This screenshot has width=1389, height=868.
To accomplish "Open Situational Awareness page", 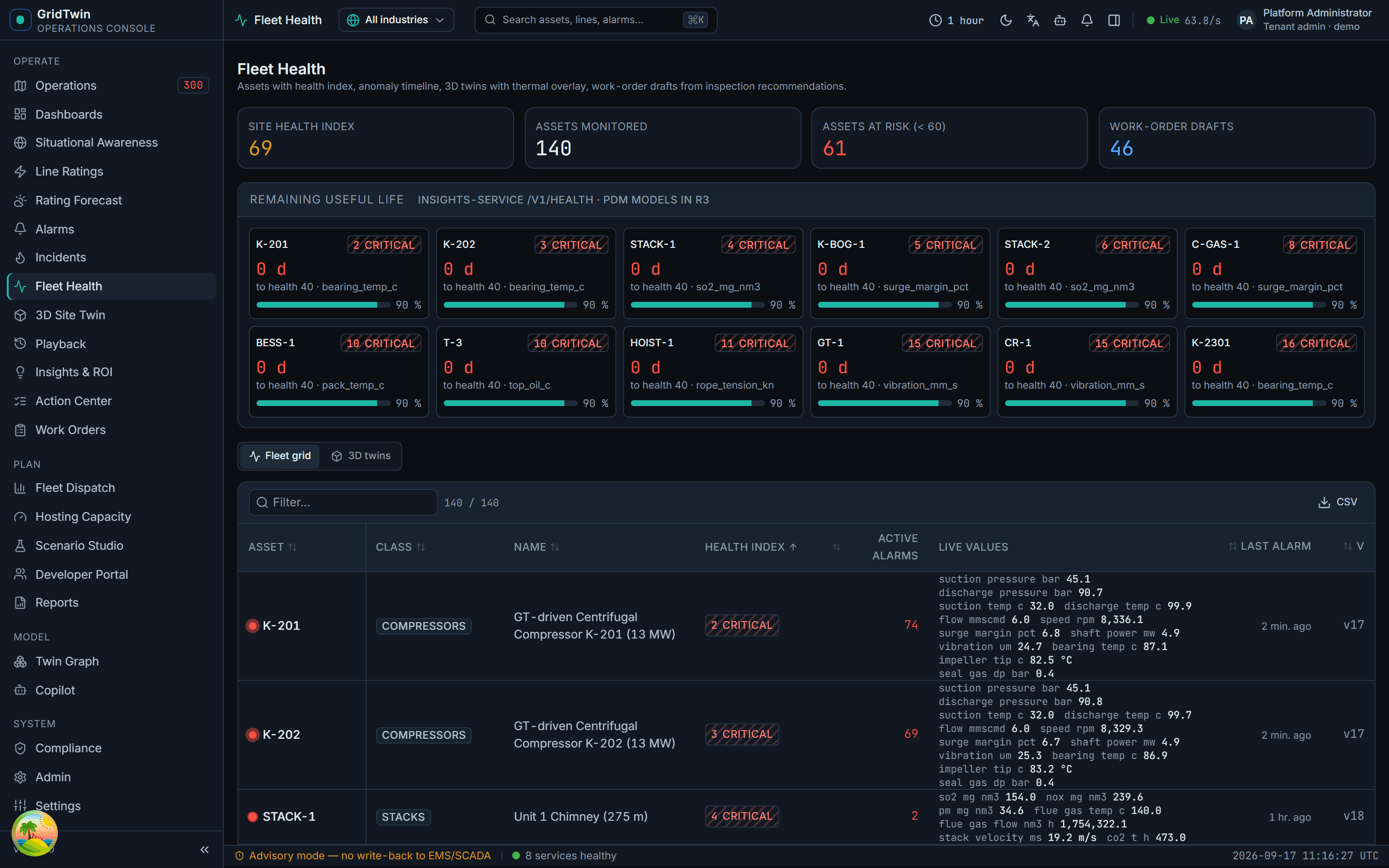I will pyautogui.click(x=111, y=142).
